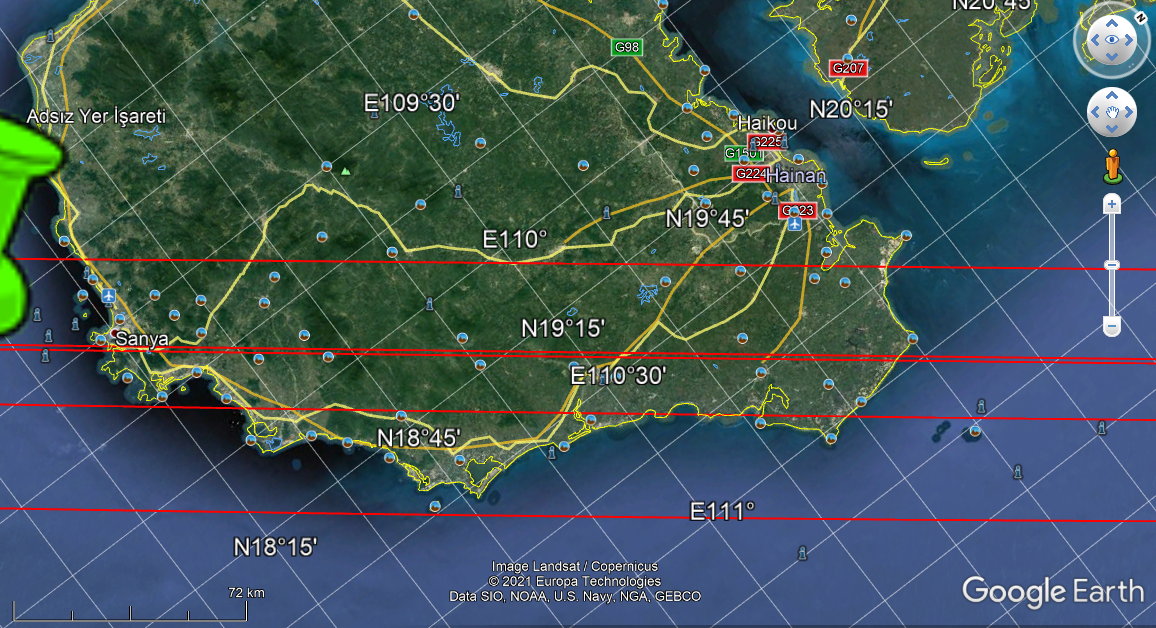This screenshot has width=1156, height=628.
Task: Click the N20°15' latitude label
Action: [x=851, y=109]
